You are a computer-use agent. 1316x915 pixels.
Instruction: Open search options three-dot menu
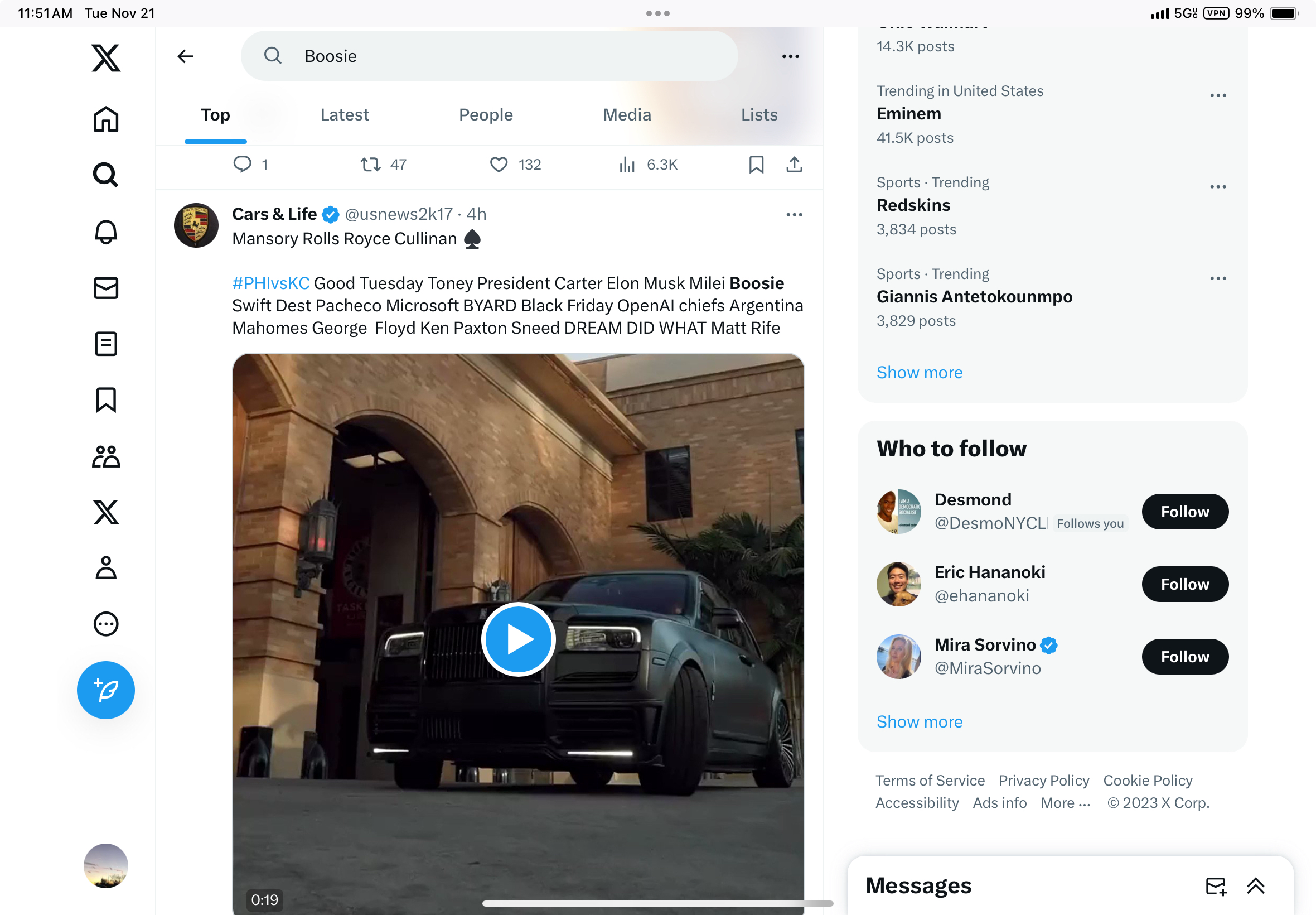[790, 56]
